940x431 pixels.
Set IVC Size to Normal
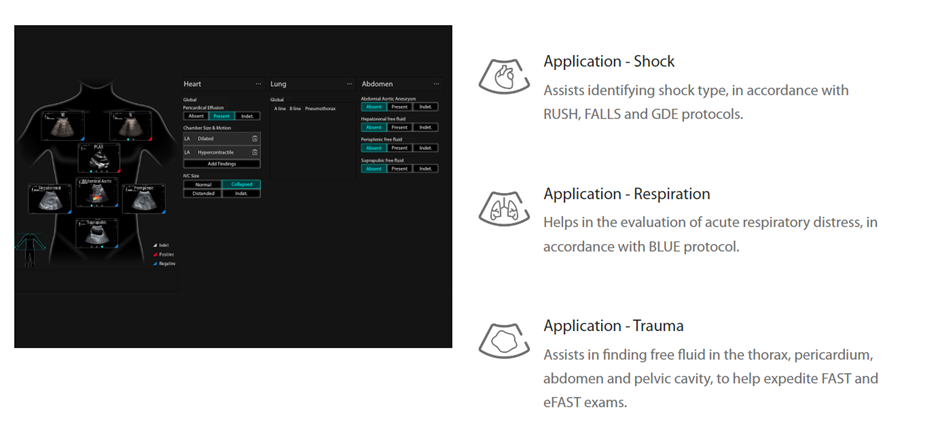click(203, 185)
